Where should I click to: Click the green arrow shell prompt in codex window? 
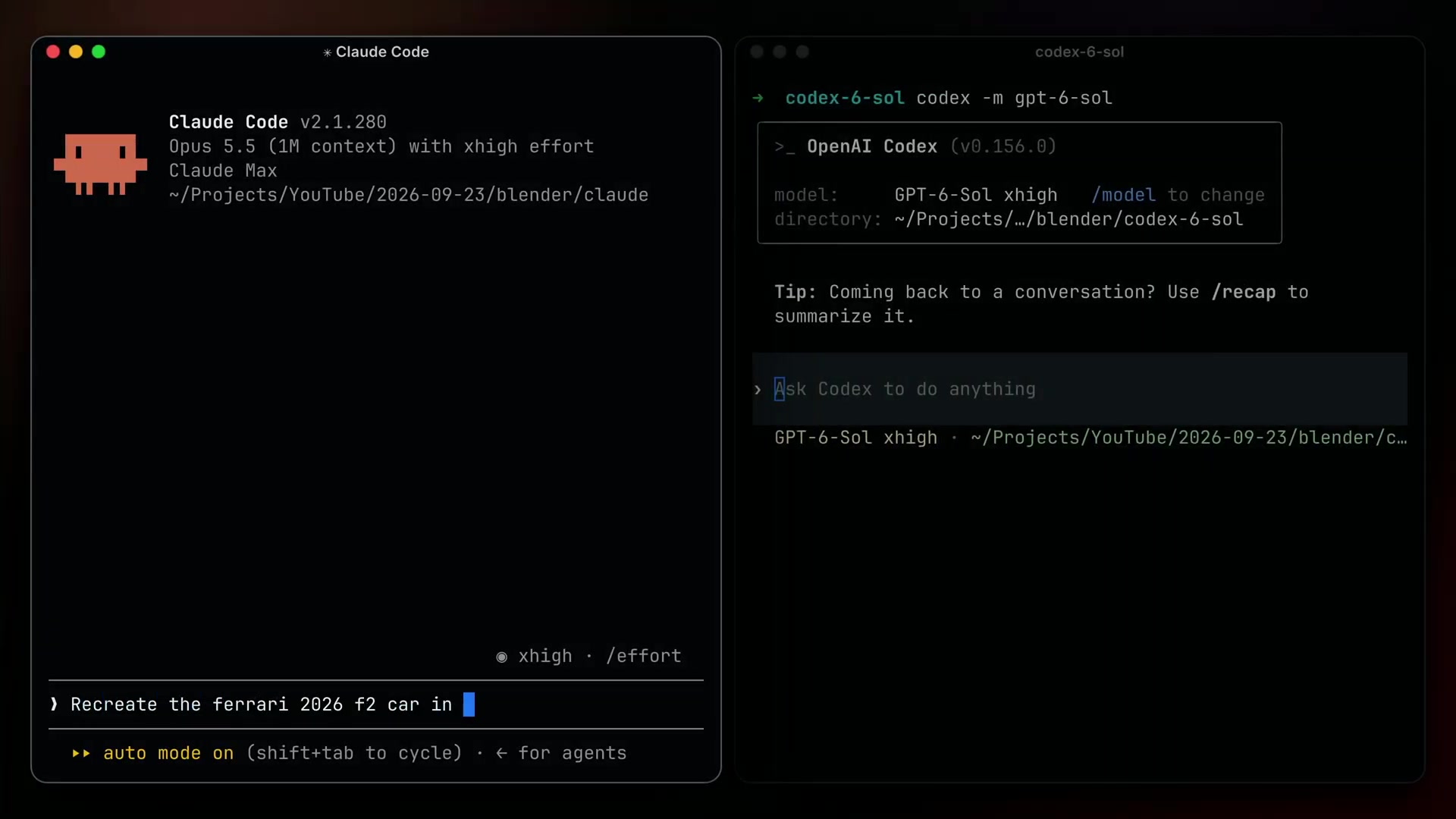[x=758, y=98]
